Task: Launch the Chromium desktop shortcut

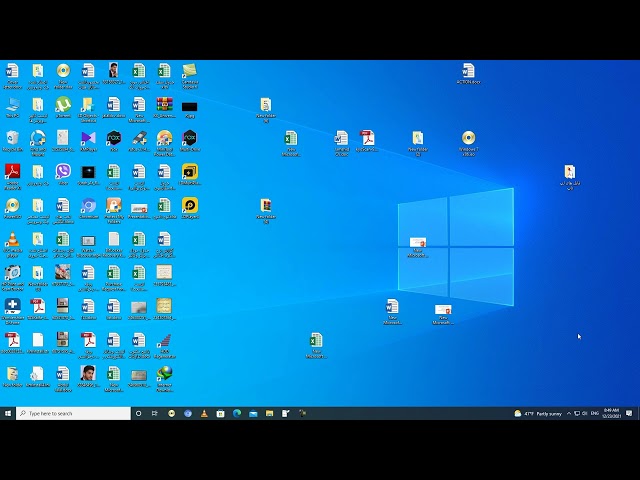Action: click(x=88, y=209)
